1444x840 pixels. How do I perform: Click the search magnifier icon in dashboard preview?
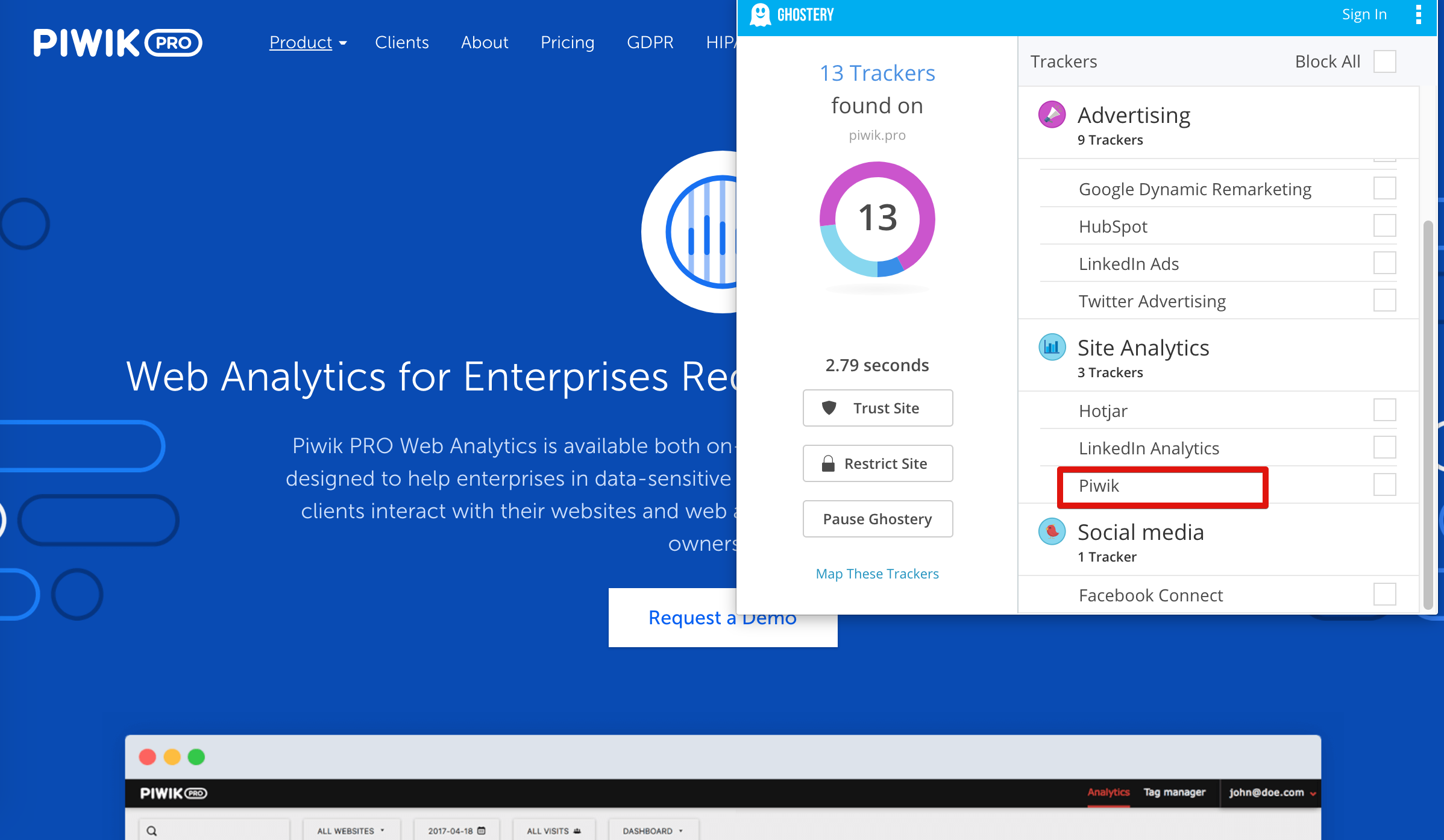152,831
